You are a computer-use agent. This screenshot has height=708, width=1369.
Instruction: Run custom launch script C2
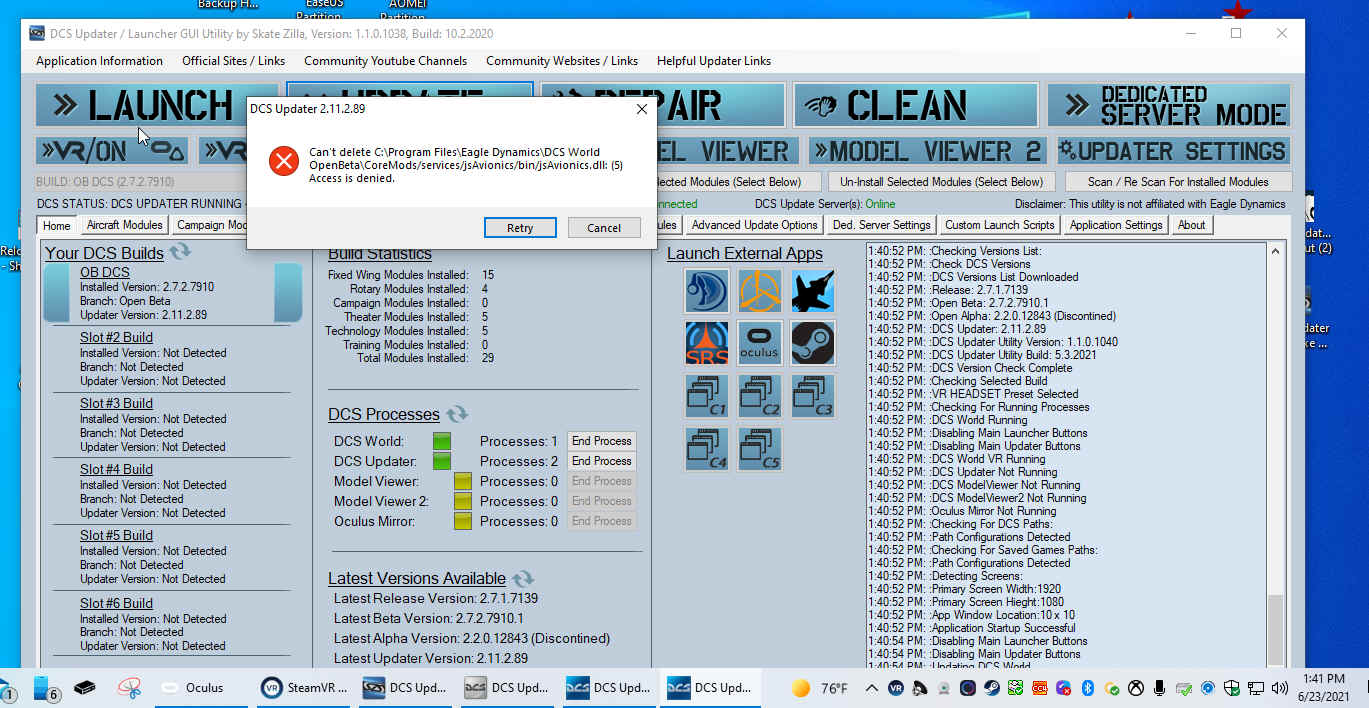760,396
